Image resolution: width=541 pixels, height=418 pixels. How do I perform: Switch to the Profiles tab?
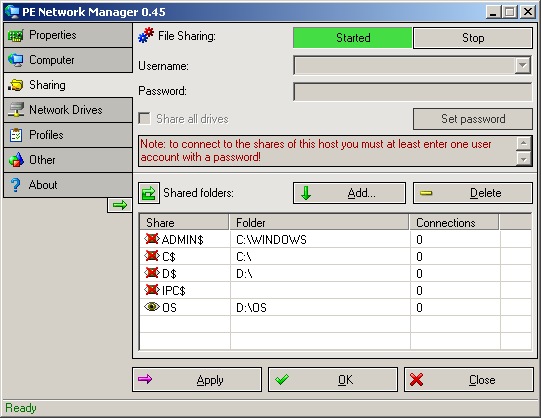68,135
